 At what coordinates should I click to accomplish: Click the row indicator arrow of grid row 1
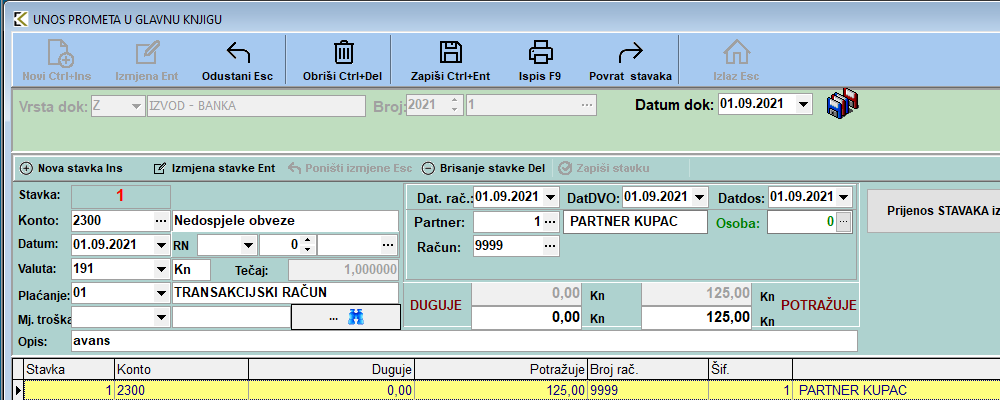[x=18, y=390]
